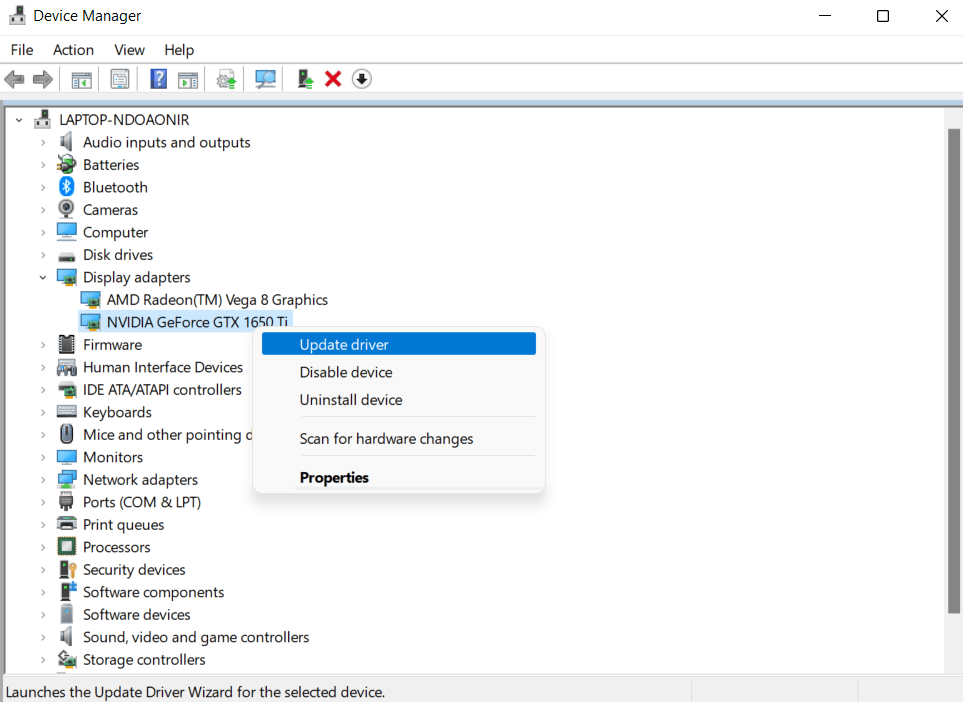Expand the Ports (COM & LPT) arrow
The image size is (963, 702).
pyautogui.click(x=43, y=502)
